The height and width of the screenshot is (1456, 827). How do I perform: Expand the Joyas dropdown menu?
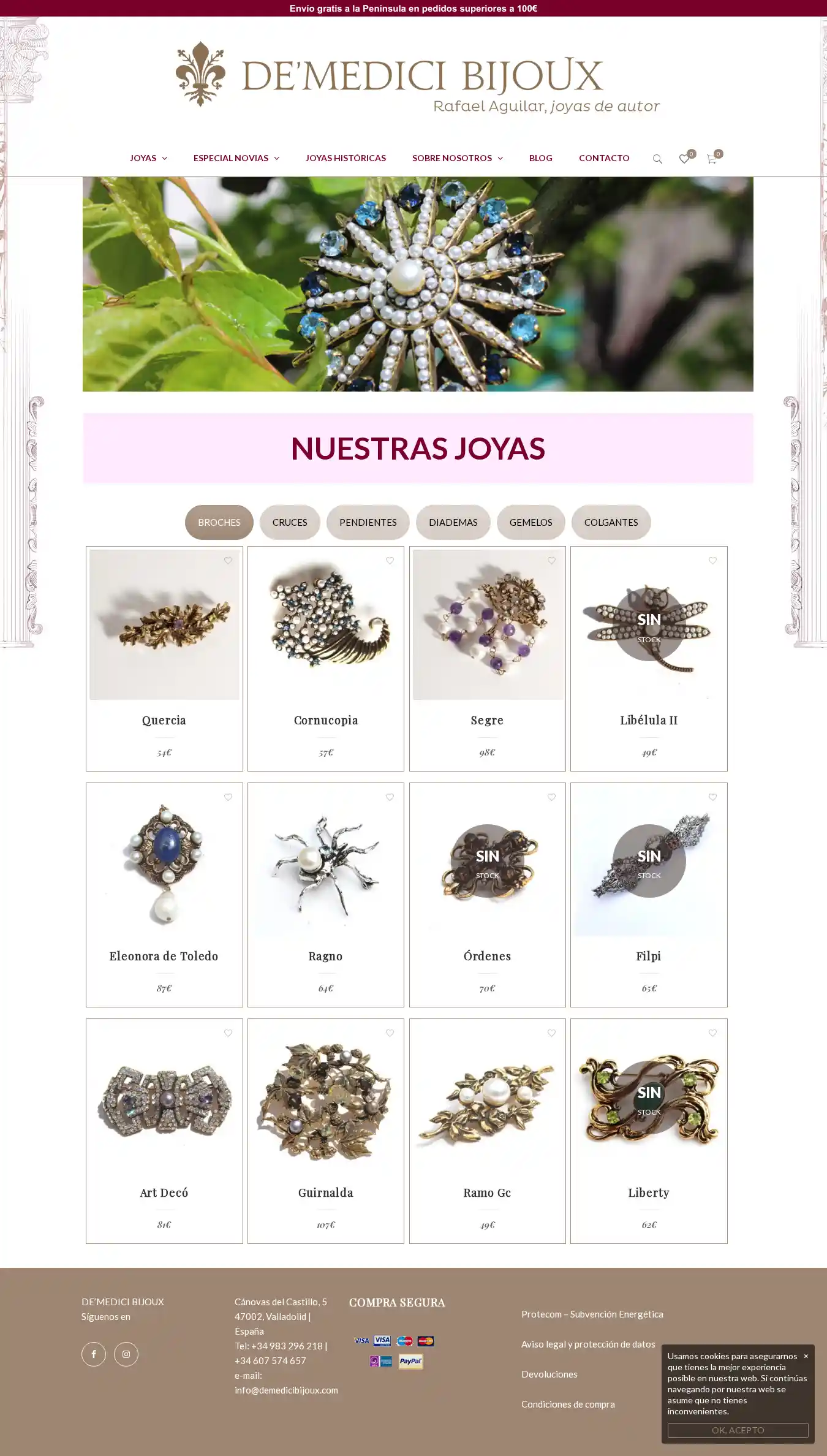tap(148, 158)
